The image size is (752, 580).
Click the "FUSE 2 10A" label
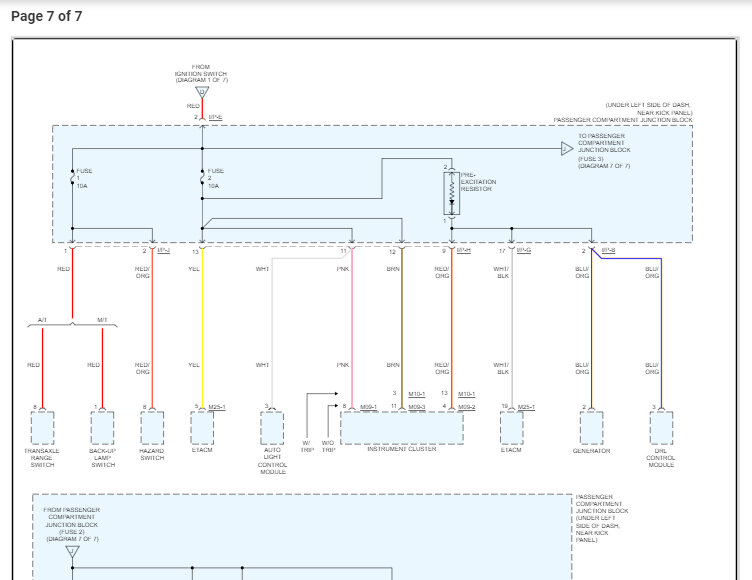(215, 178)
